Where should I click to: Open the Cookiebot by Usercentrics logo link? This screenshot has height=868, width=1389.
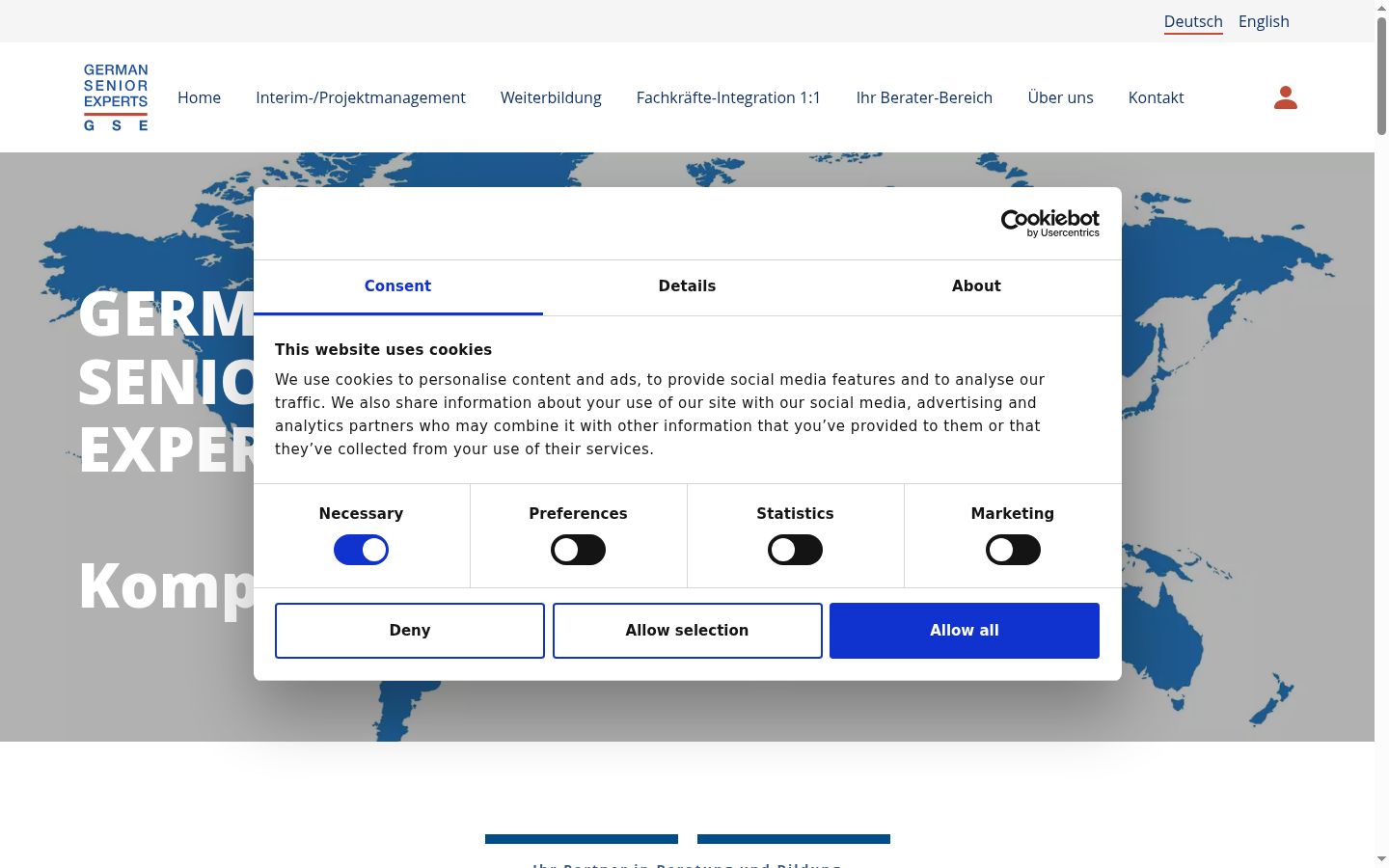[1049, 223]
